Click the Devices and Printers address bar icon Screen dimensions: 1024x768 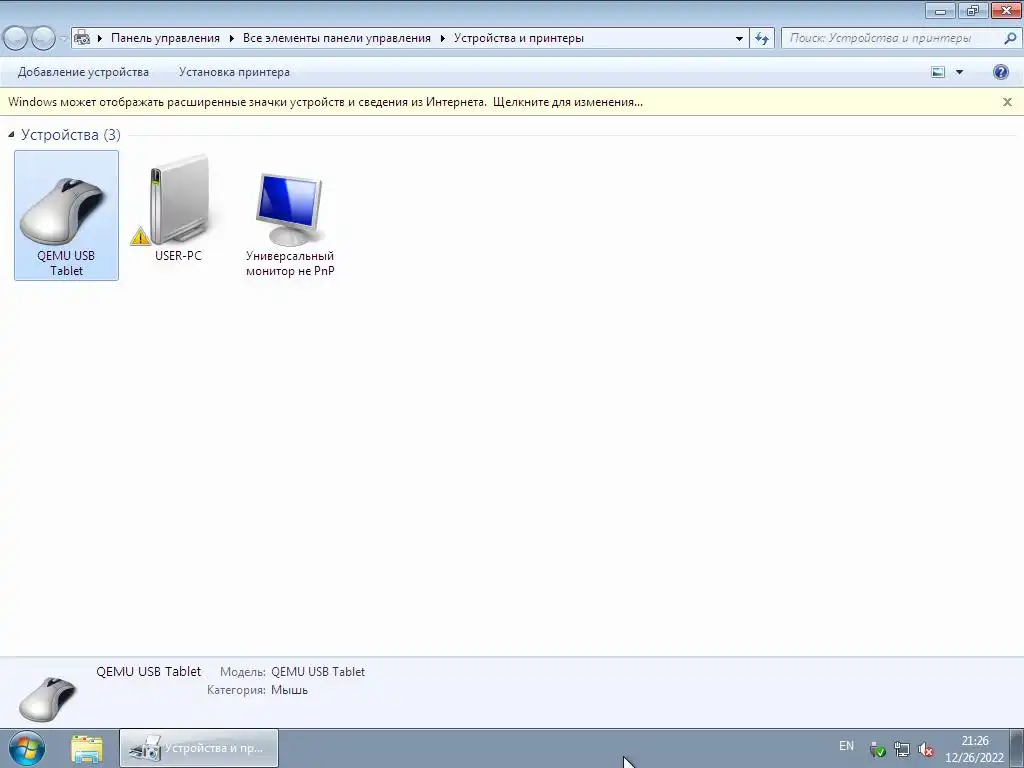point(82,38)
